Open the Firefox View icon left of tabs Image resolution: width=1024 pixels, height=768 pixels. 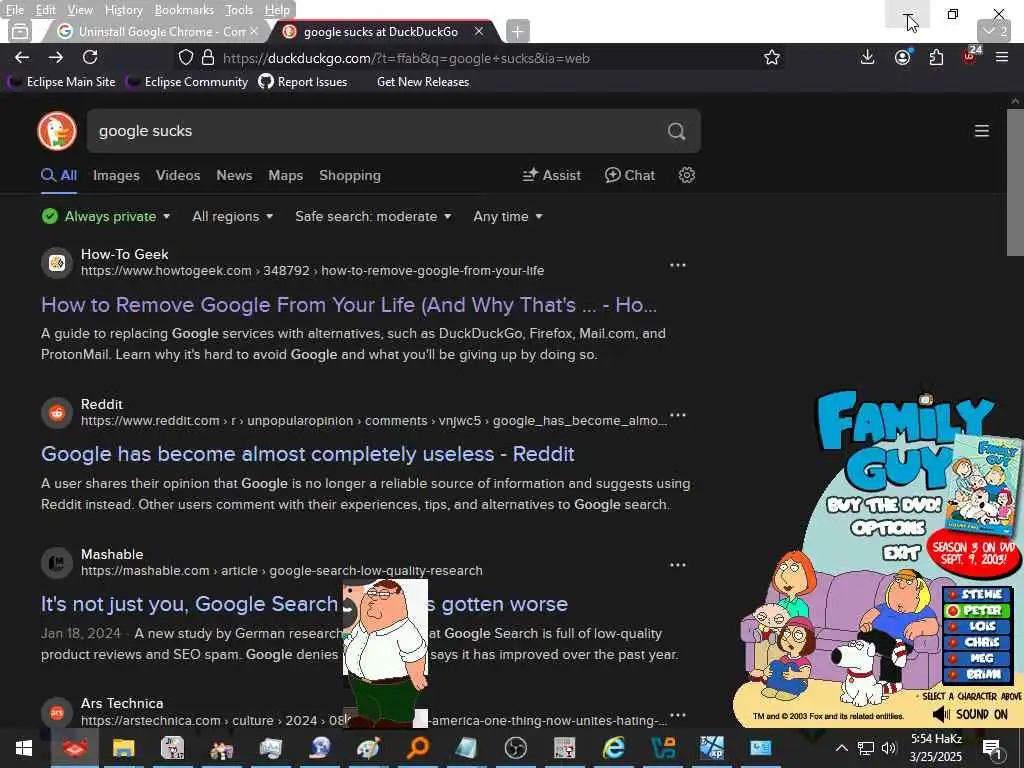(20, 31)
